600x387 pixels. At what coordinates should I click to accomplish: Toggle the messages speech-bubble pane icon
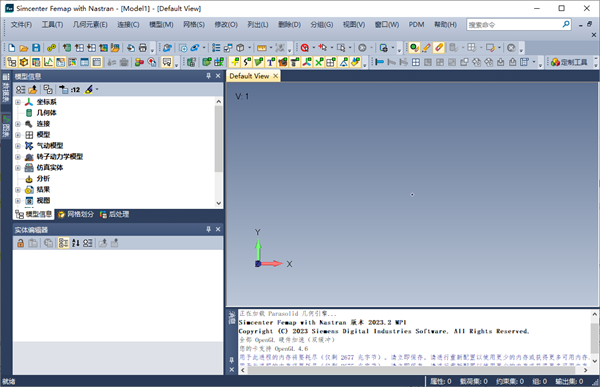point(167,62)
